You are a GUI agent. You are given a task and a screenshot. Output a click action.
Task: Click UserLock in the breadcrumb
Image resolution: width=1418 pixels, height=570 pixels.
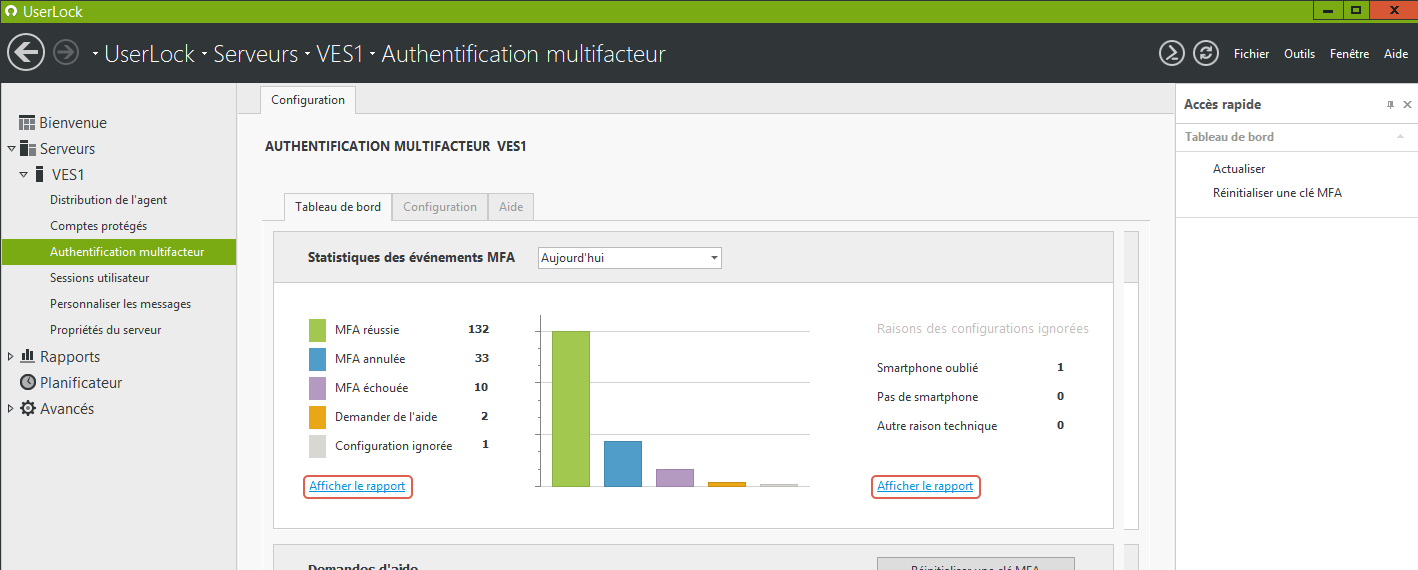pyautogui.click(x=150, y=54)
